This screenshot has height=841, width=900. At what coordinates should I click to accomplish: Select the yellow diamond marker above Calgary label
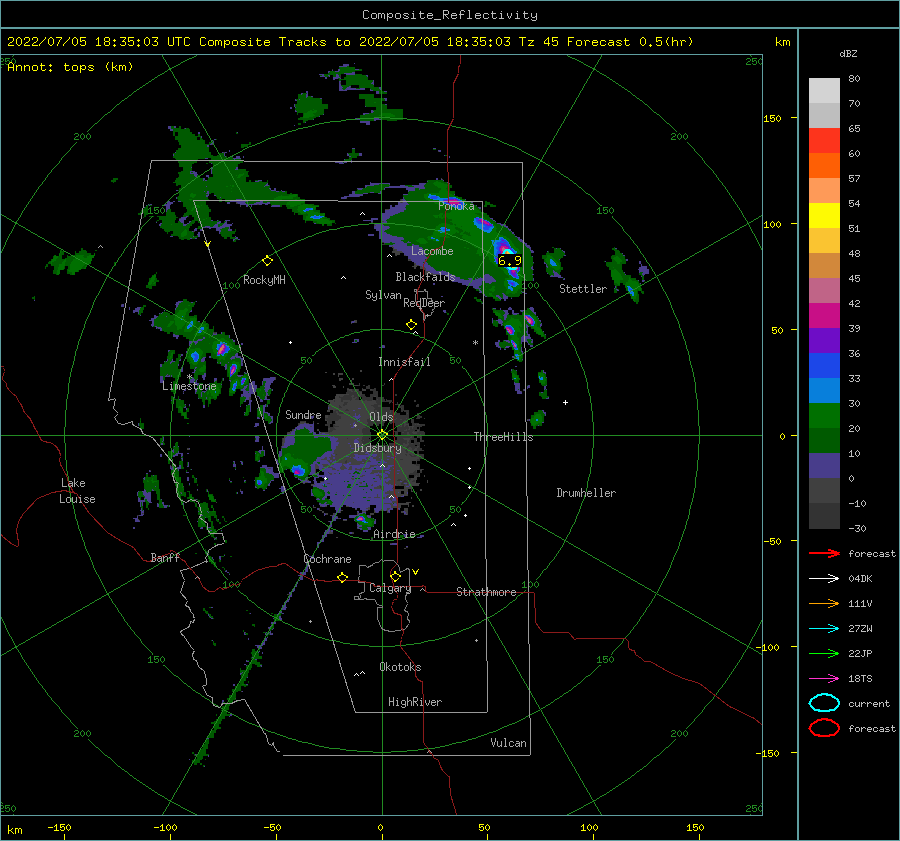tap(395, 576)
